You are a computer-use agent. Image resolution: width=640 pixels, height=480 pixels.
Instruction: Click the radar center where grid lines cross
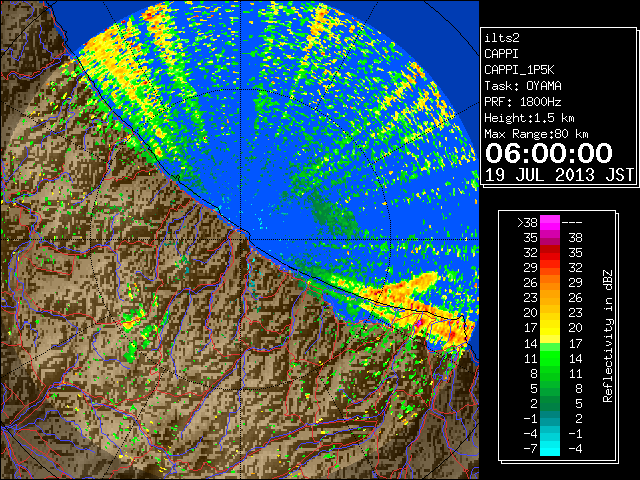coord(240,240)
